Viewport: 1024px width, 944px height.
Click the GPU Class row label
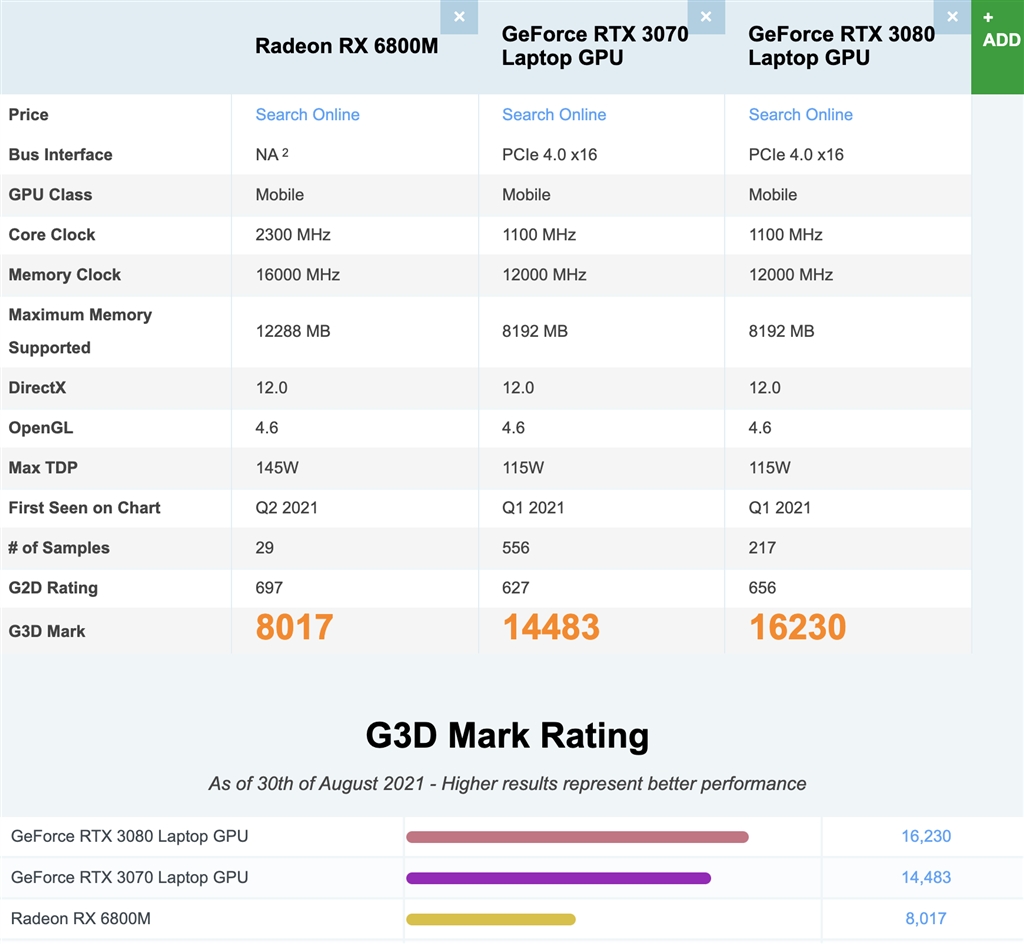coord(50,195)
